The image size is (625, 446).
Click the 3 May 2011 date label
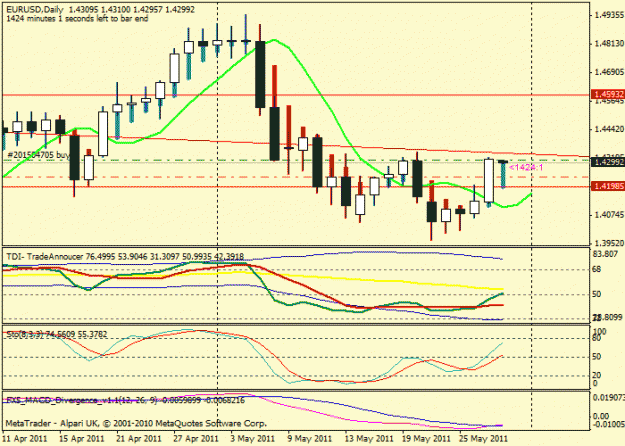[253, 439]
